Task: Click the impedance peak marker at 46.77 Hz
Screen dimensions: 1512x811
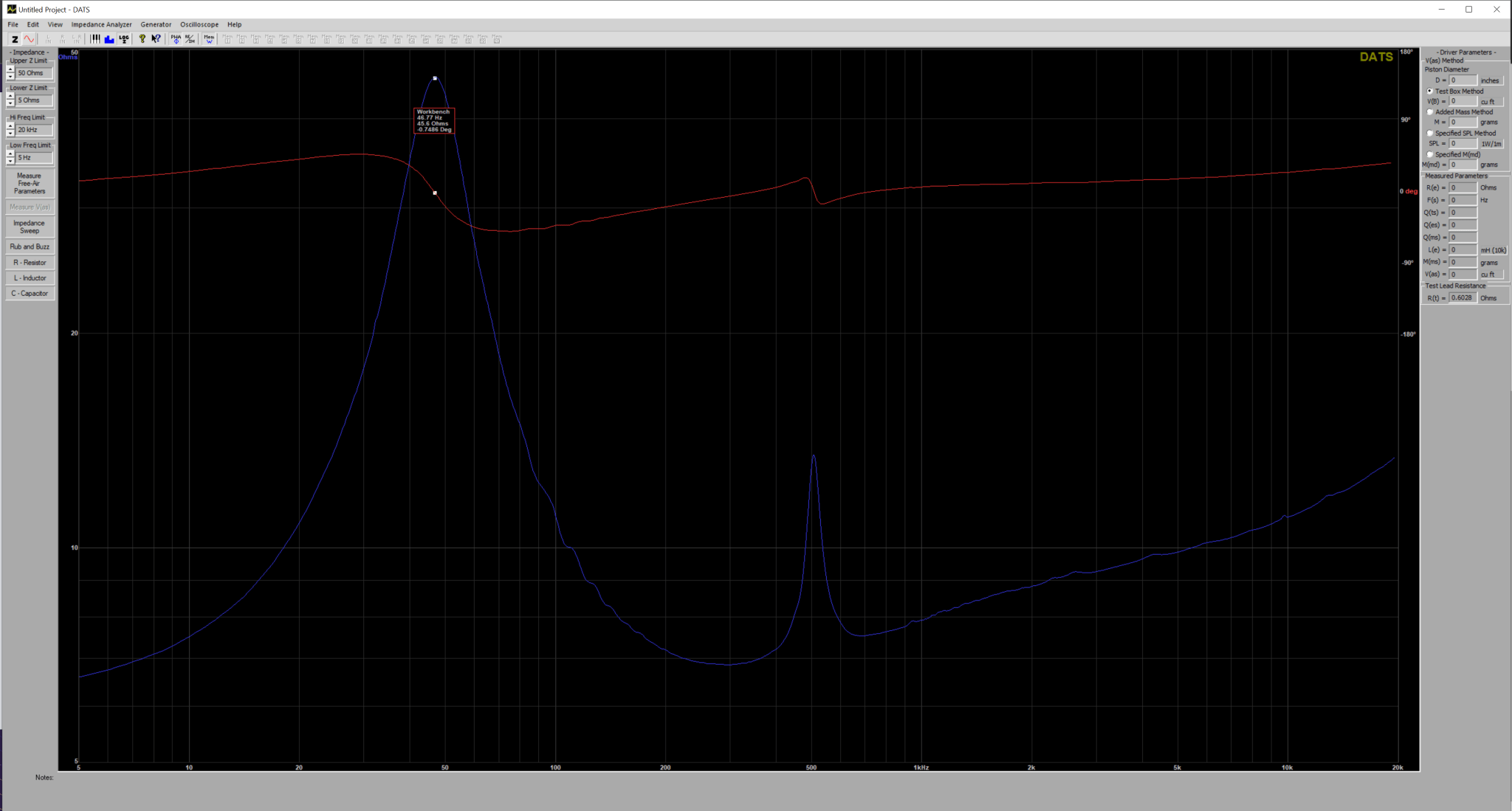Action: (x=435, y=78)
